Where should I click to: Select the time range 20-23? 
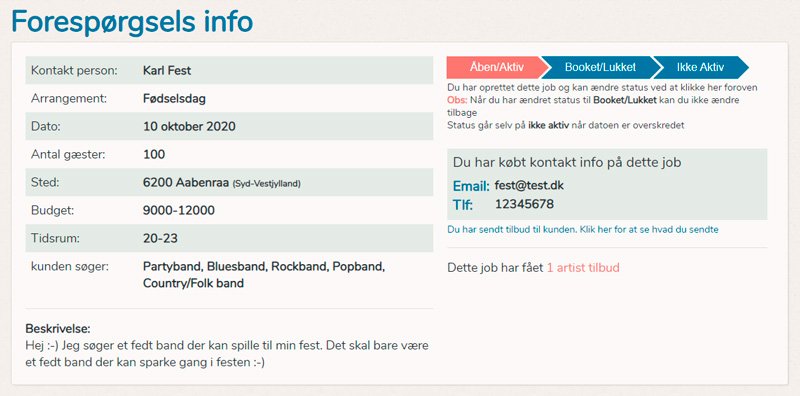[x=160, y=238]
